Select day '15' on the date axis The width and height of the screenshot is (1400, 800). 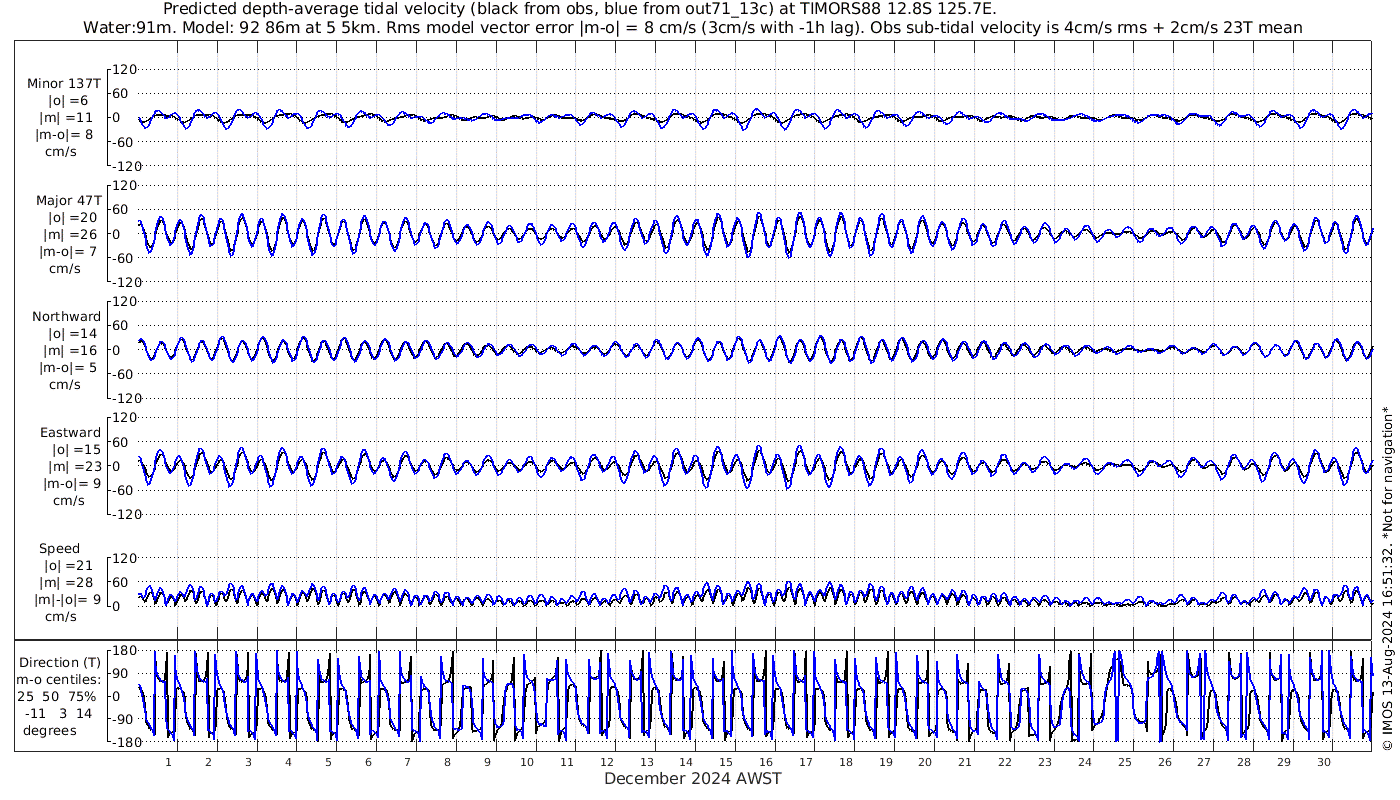tap(726, 762)
